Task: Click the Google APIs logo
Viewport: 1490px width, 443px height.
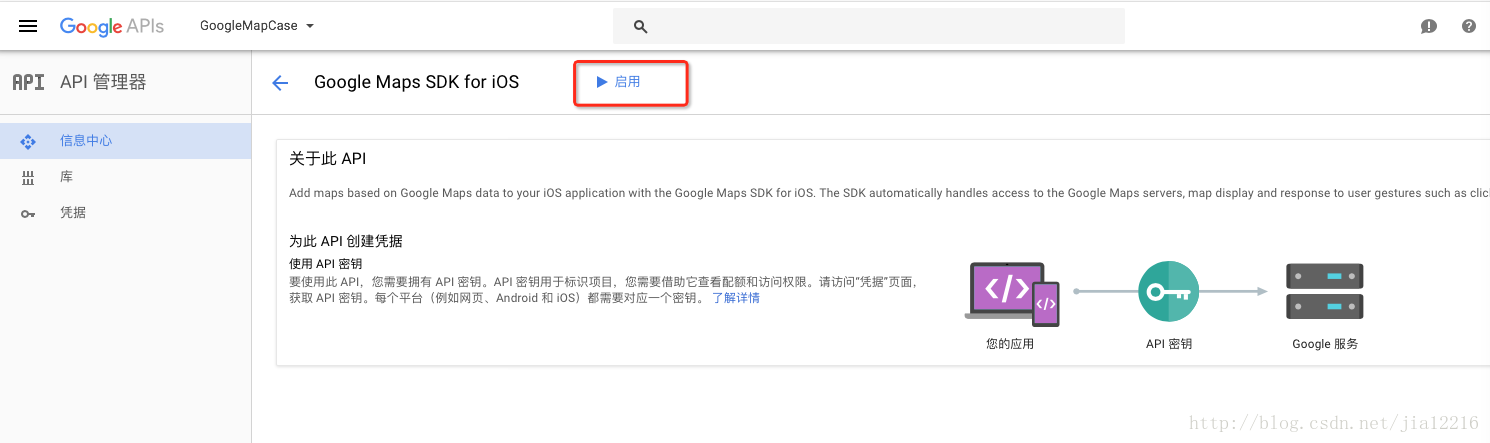Action: click(x=111, y=26)
